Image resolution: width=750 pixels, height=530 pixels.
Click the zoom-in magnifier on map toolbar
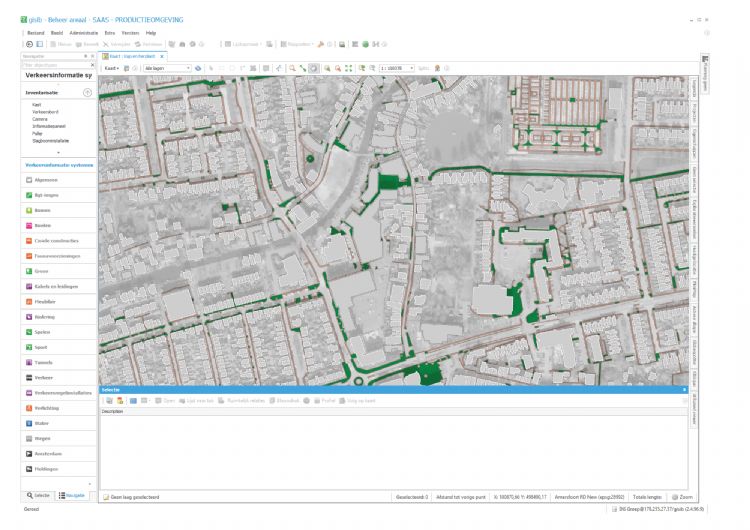pyautogui.click(x=326, y=68)
